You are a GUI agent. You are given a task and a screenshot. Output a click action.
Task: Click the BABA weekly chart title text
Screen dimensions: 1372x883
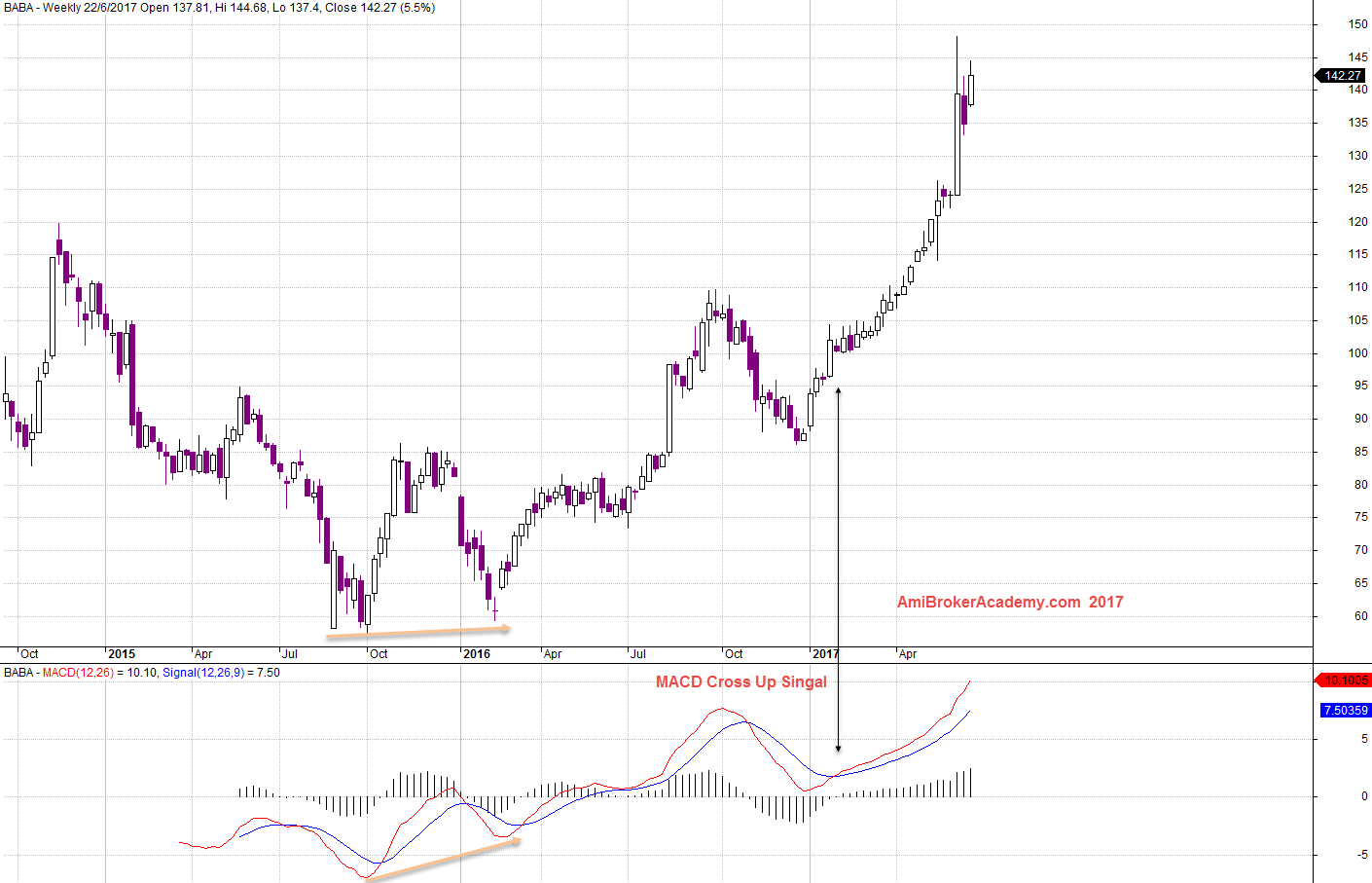click(220, 8)
